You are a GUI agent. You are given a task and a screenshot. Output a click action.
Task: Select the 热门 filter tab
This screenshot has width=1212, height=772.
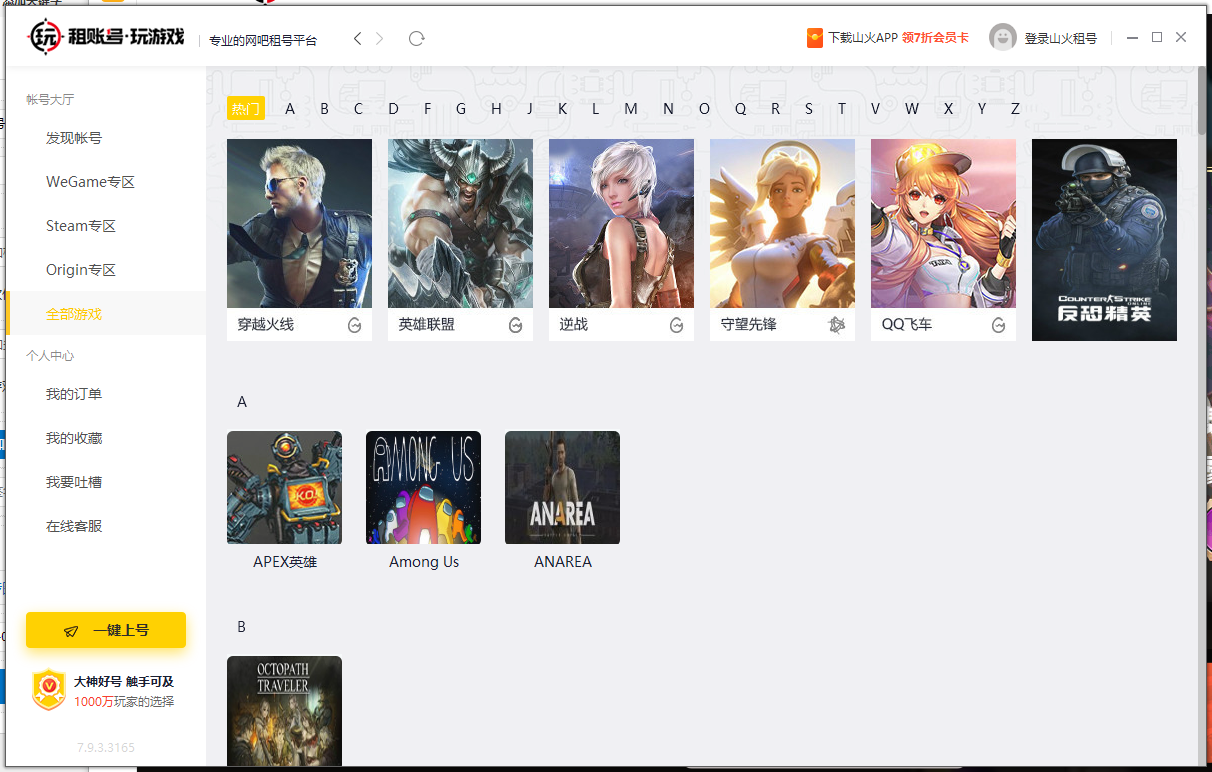click(x=246, y=109)
